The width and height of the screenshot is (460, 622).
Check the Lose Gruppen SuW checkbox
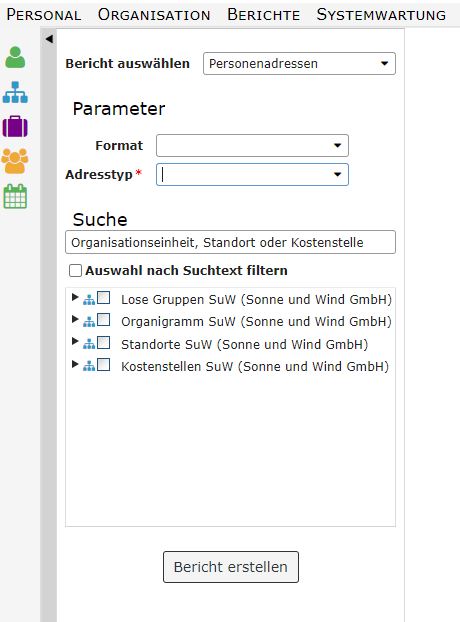coord(104,298)
